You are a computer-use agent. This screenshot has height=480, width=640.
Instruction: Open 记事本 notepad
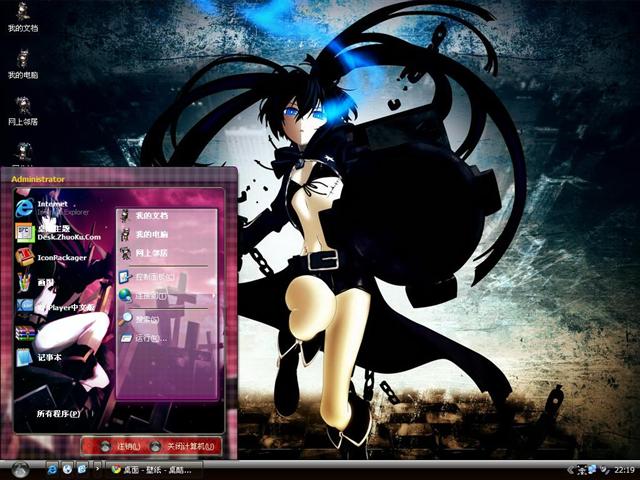tap(39, 357)
